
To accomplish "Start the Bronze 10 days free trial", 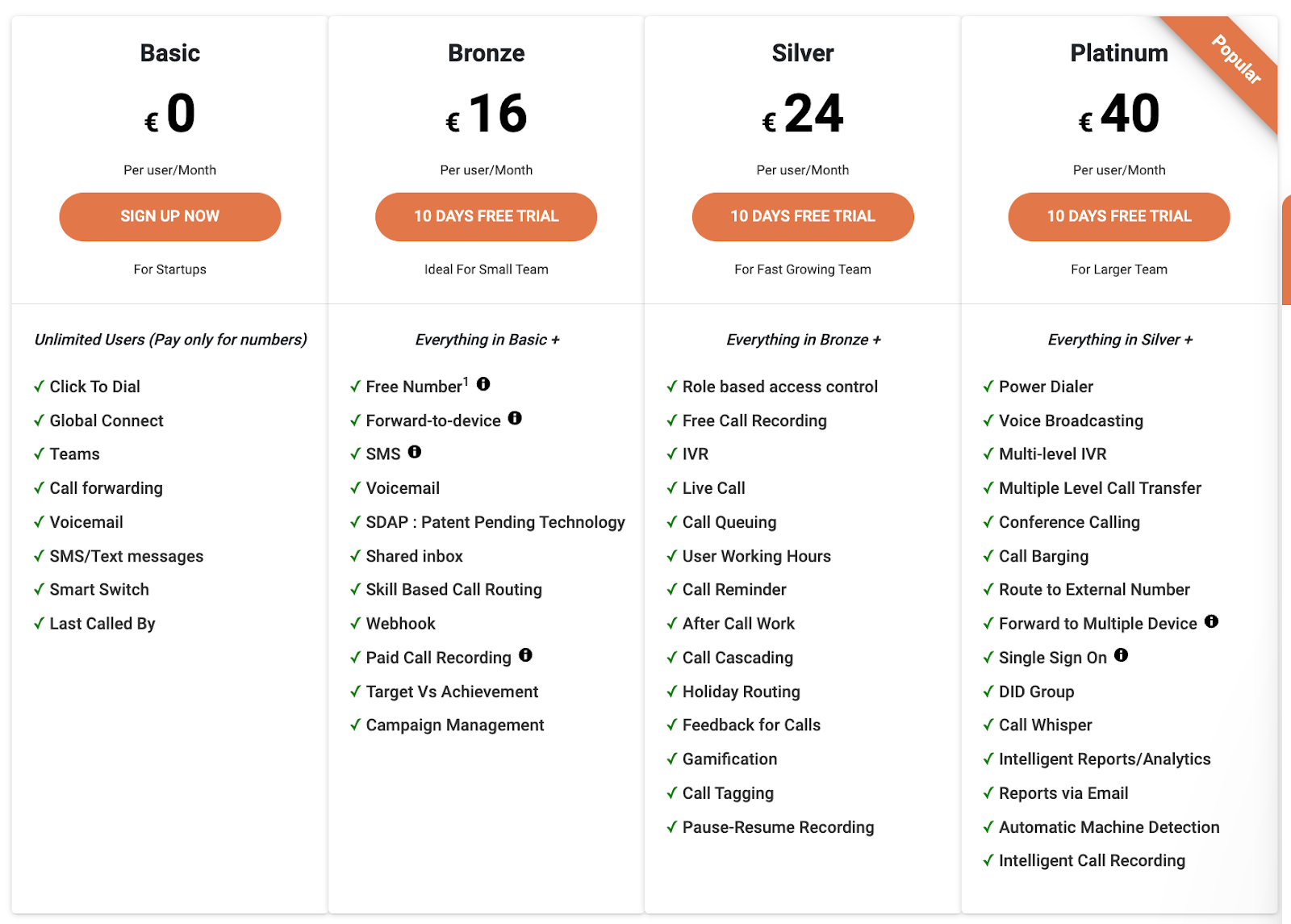I will (x=486, y=216).
